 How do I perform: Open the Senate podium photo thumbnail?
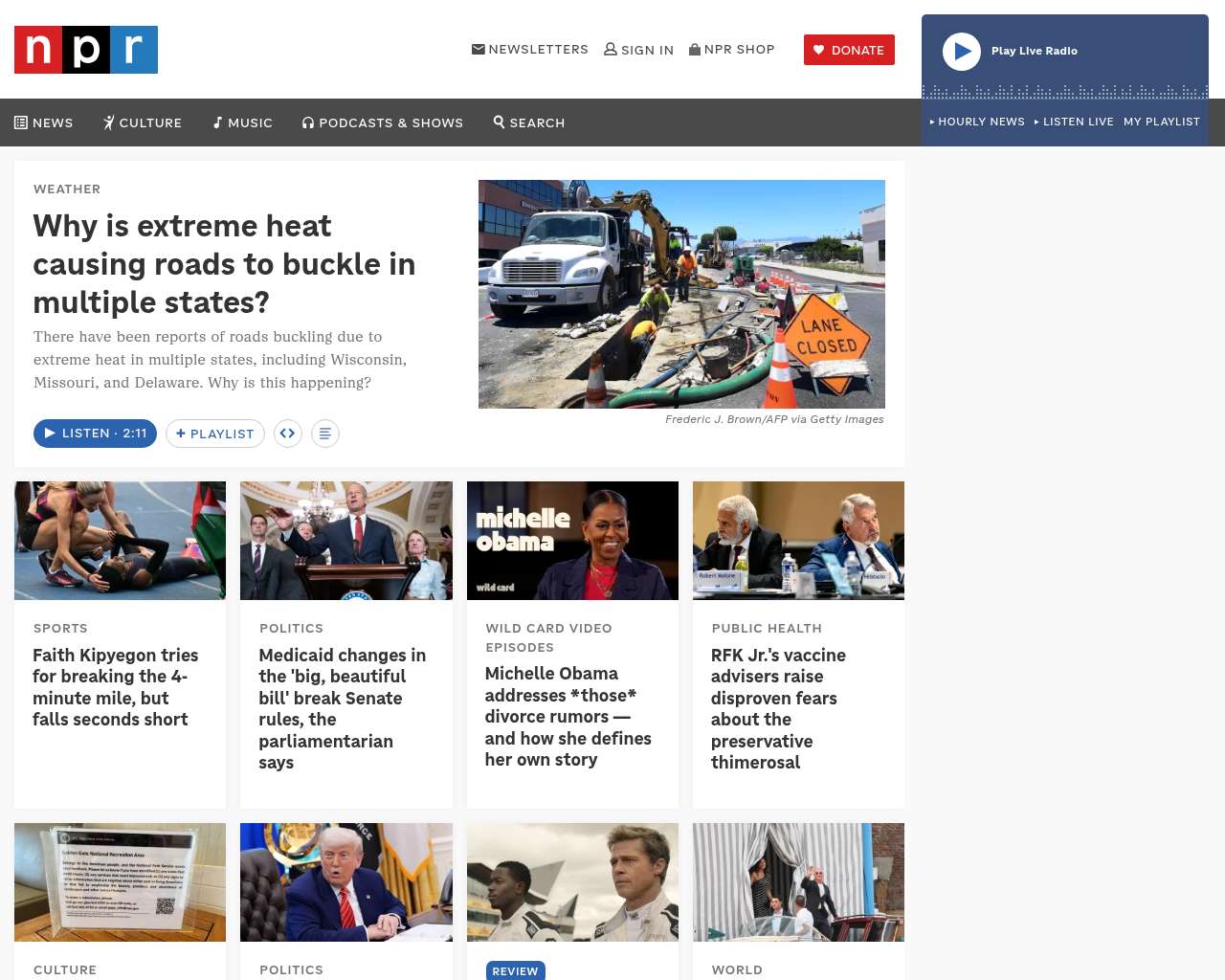[x=346, y=541]
